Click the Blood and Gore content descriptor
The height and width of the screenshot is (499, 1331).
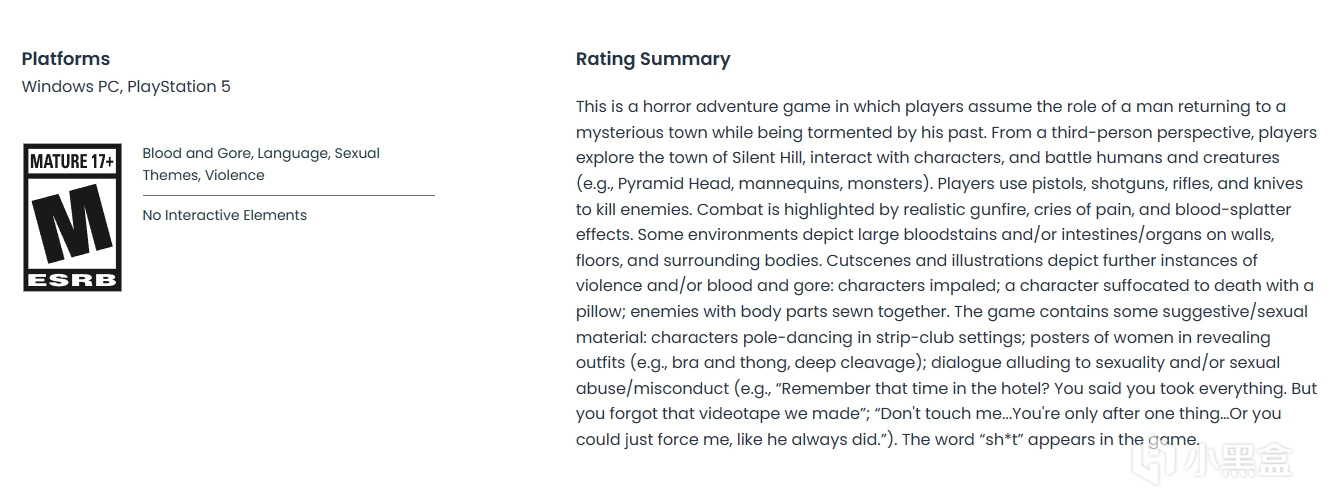(198, 153)
